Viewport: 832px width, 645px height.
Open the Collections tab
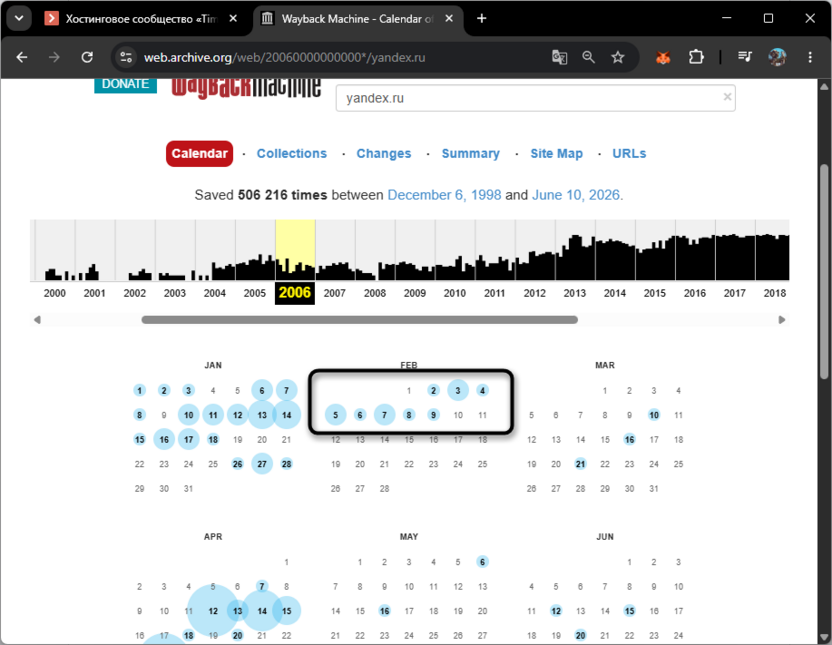coord(292,154)
